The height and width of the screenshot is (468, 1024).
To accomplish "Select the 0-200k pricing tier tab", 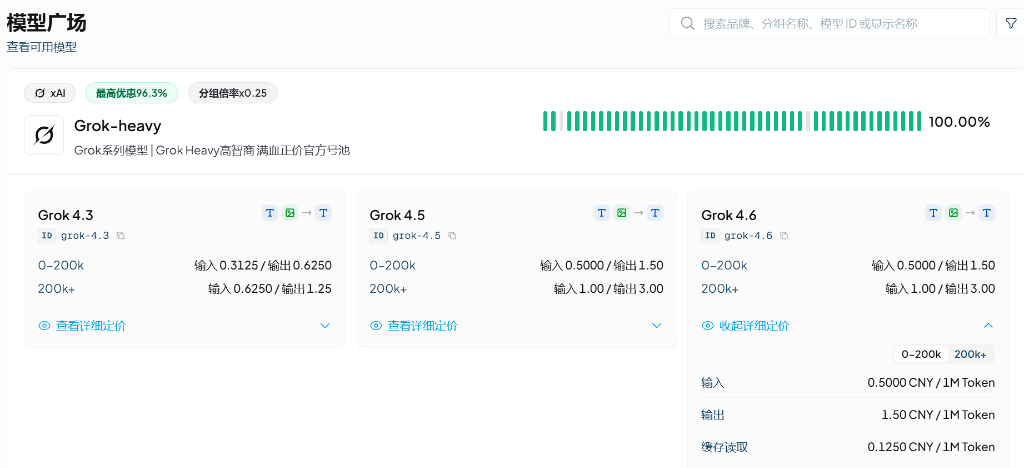I will pyautogui.click(x=921, y=354).
